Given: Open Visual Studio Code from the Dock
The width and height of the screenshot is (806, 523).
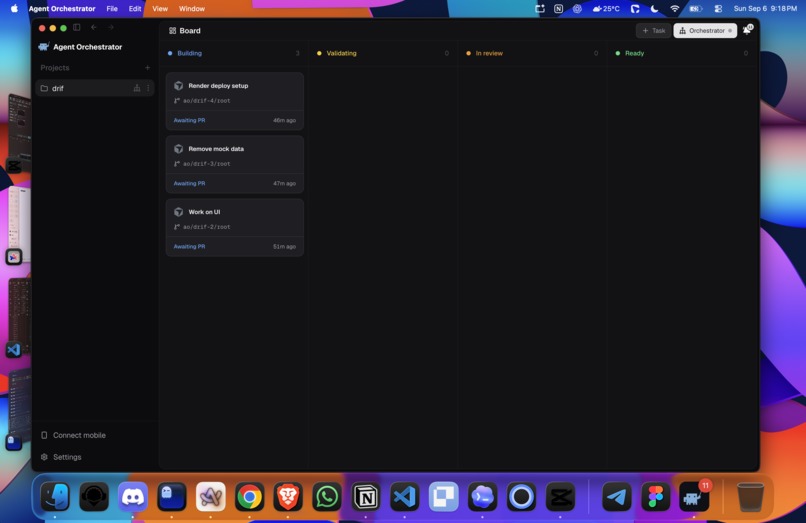Looking at the screenshot, I should [x=405, y=497].
